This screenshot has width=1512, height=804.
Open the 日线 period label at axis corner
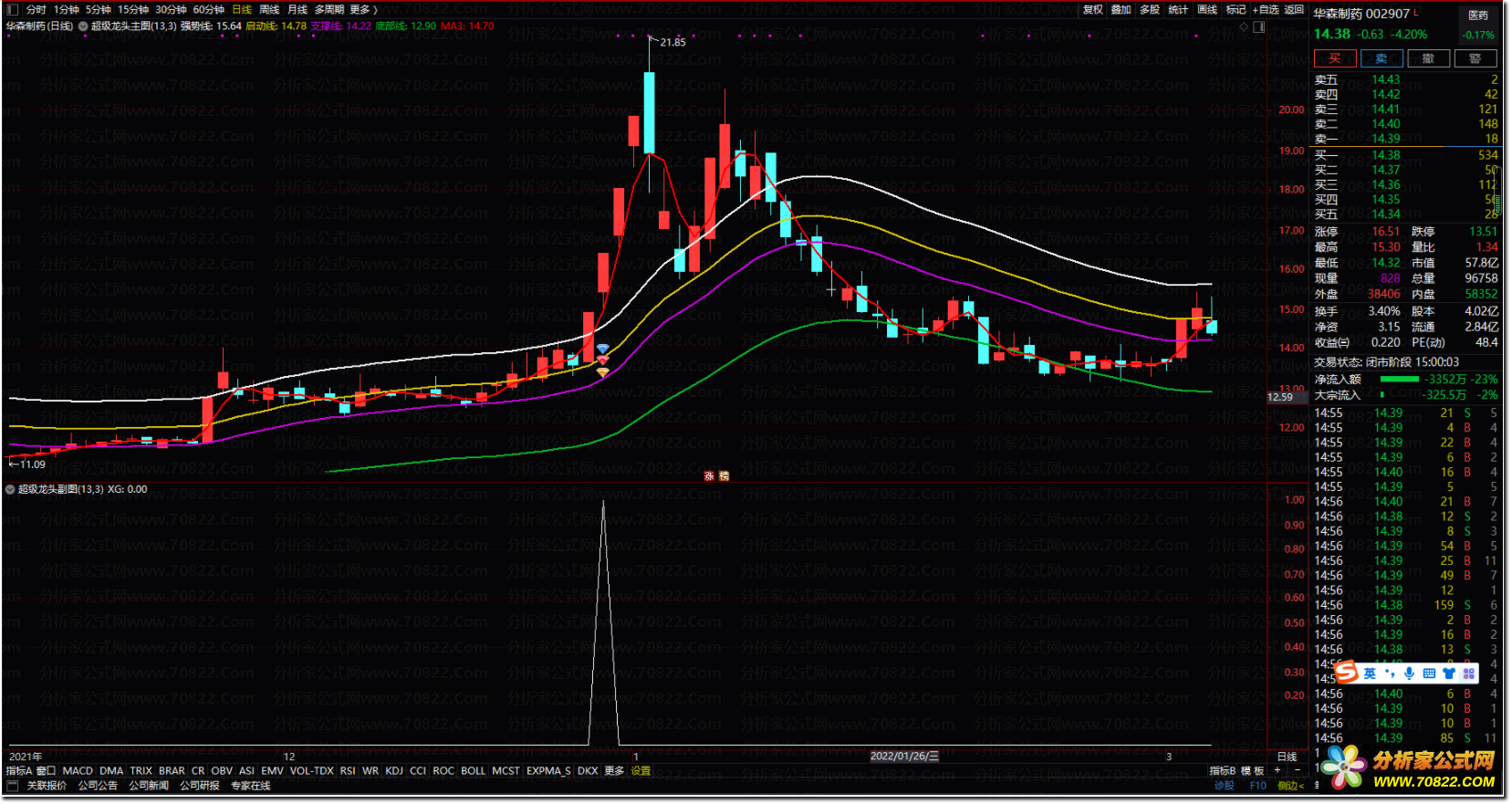point(1288,757)
